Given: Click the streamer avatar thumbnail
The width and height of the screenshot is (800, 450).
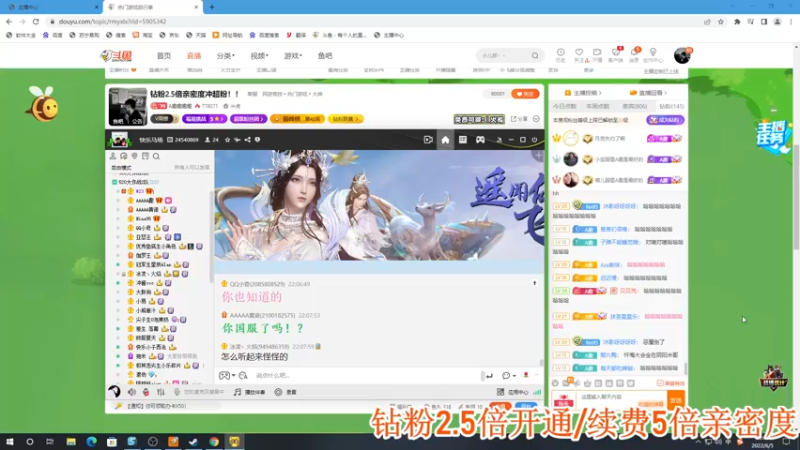Looking at the screenshot, I should point(128,106).
